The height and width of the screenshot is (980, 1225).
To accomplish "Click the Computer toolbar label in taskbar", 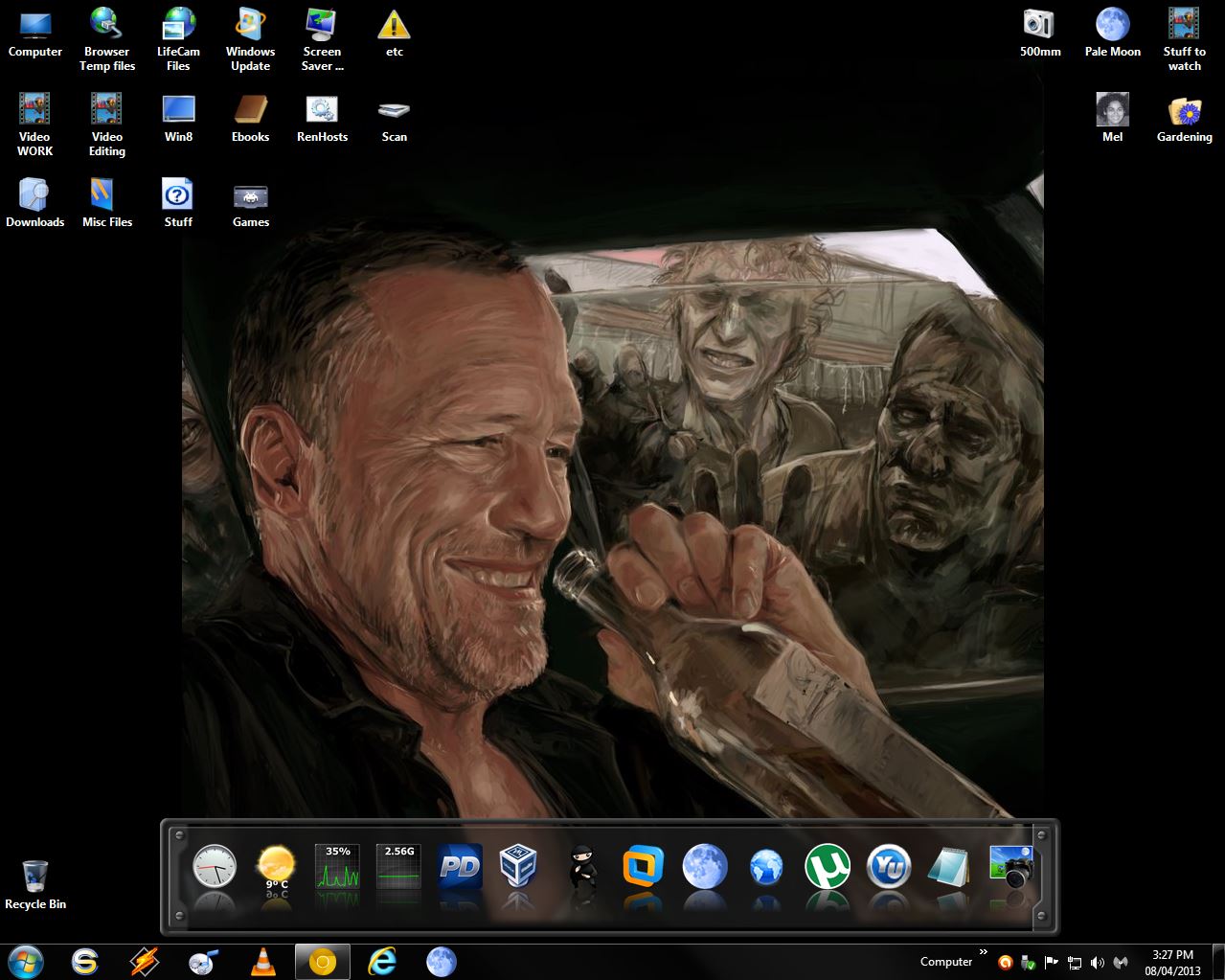I will pyautogui.click(x=945, y=962).
